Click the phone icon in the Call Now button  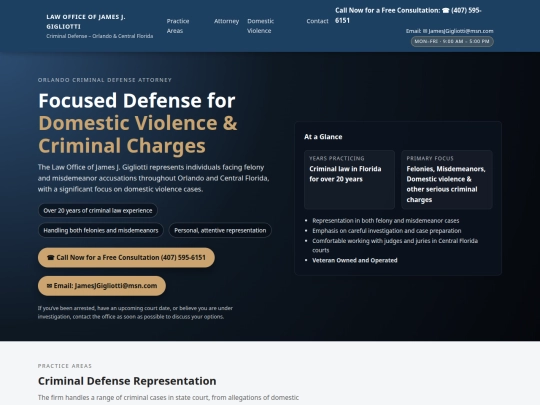51,257
